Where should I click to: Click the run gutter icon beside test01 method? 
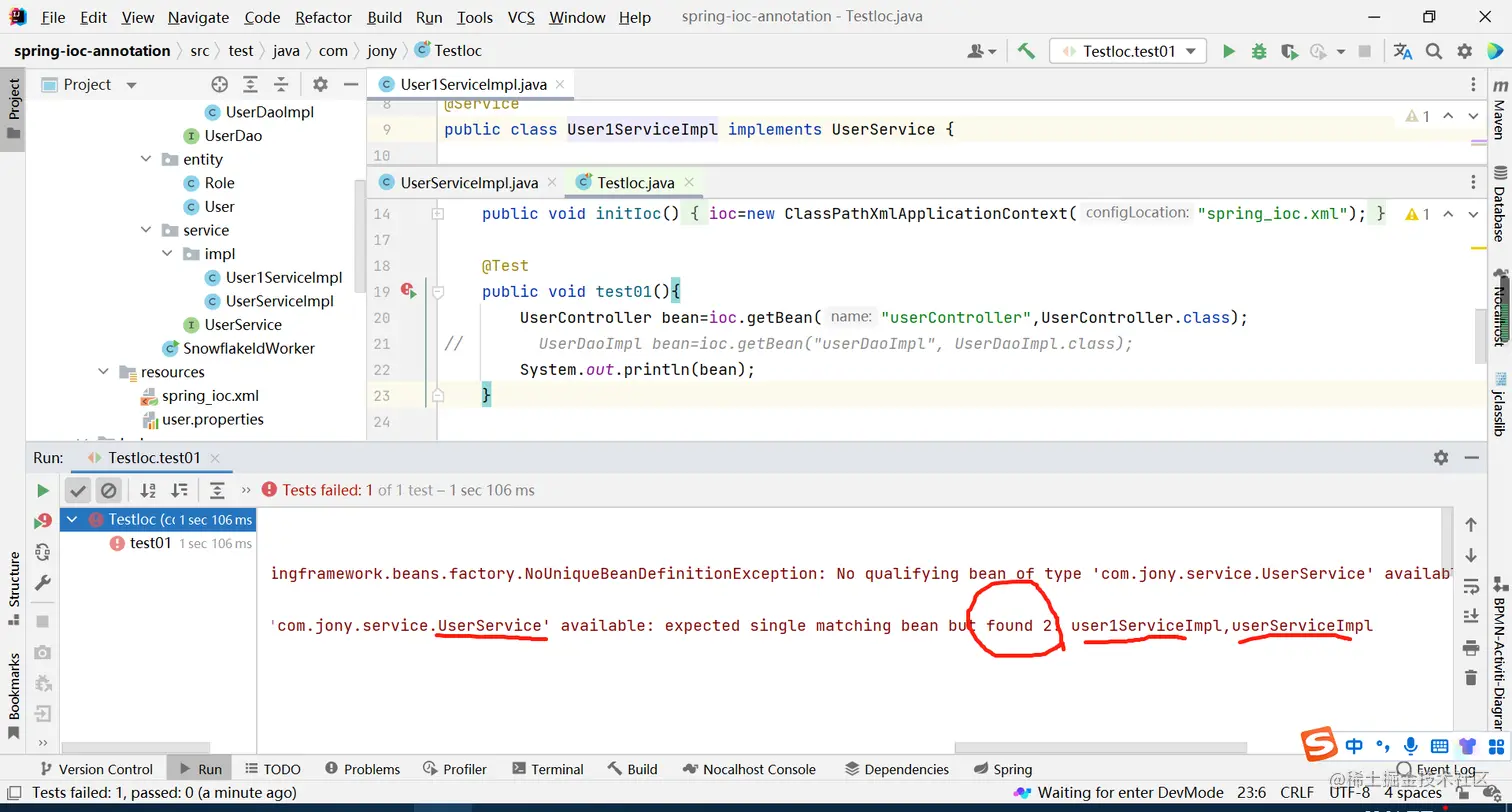[x=408, y=291]
